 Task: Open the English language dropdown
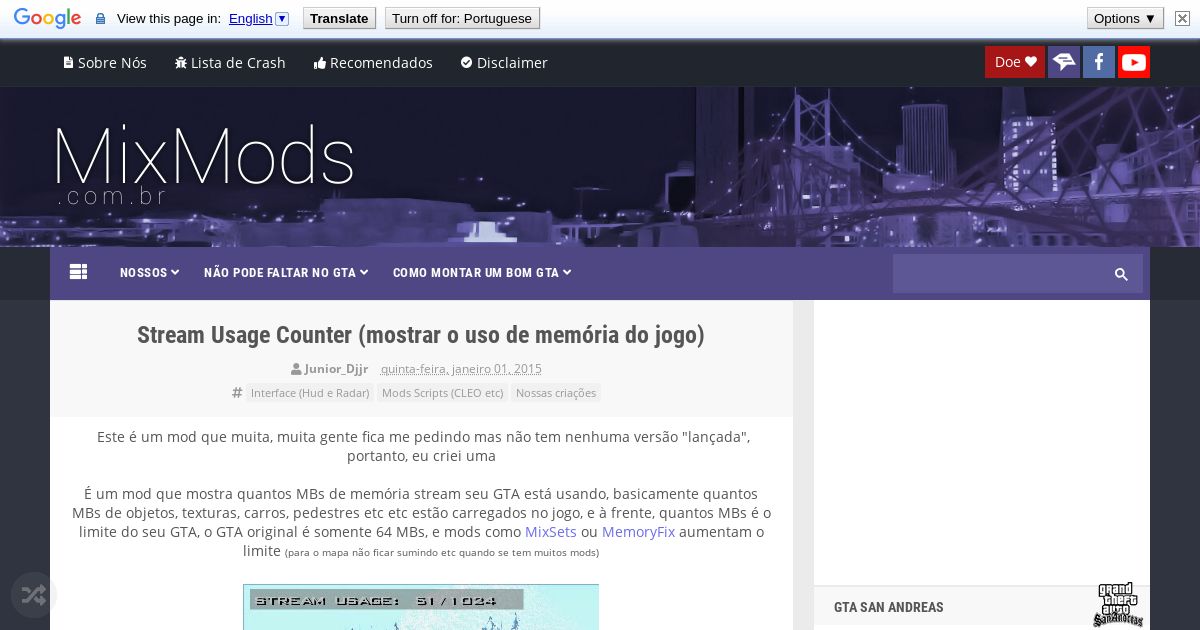click(259, 18)
